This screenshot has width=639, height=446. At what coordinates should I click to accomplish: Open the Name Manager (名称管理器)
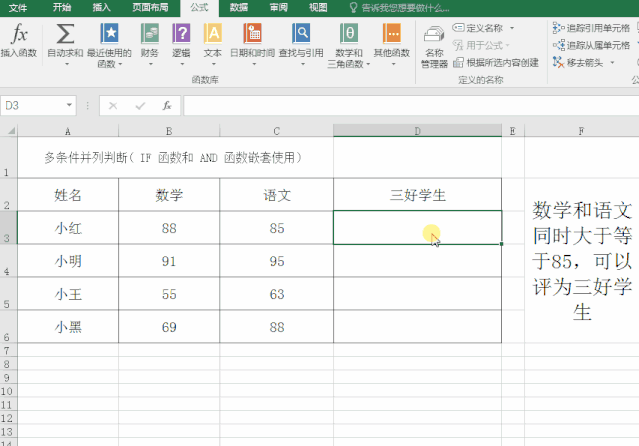pos(434,46)
